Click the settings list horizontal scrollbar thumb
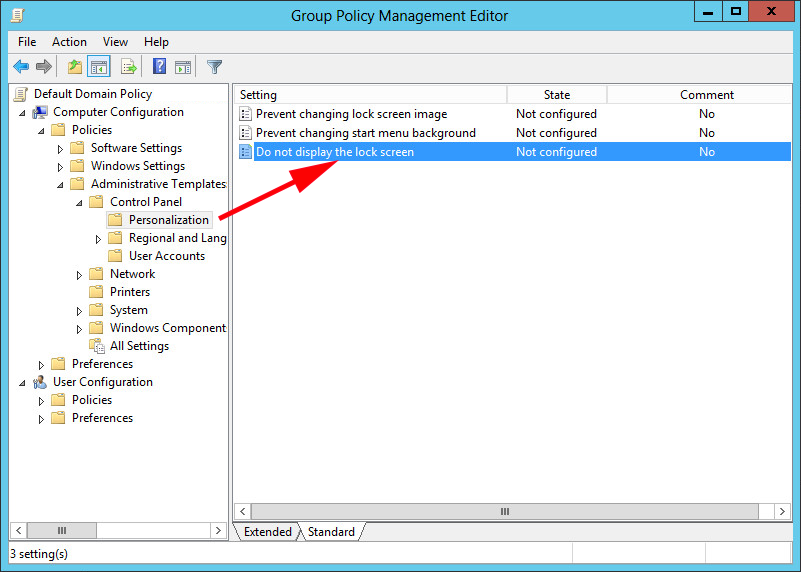Image resolution: width=801 pixels, height=572 pixels. pos(505,511)
